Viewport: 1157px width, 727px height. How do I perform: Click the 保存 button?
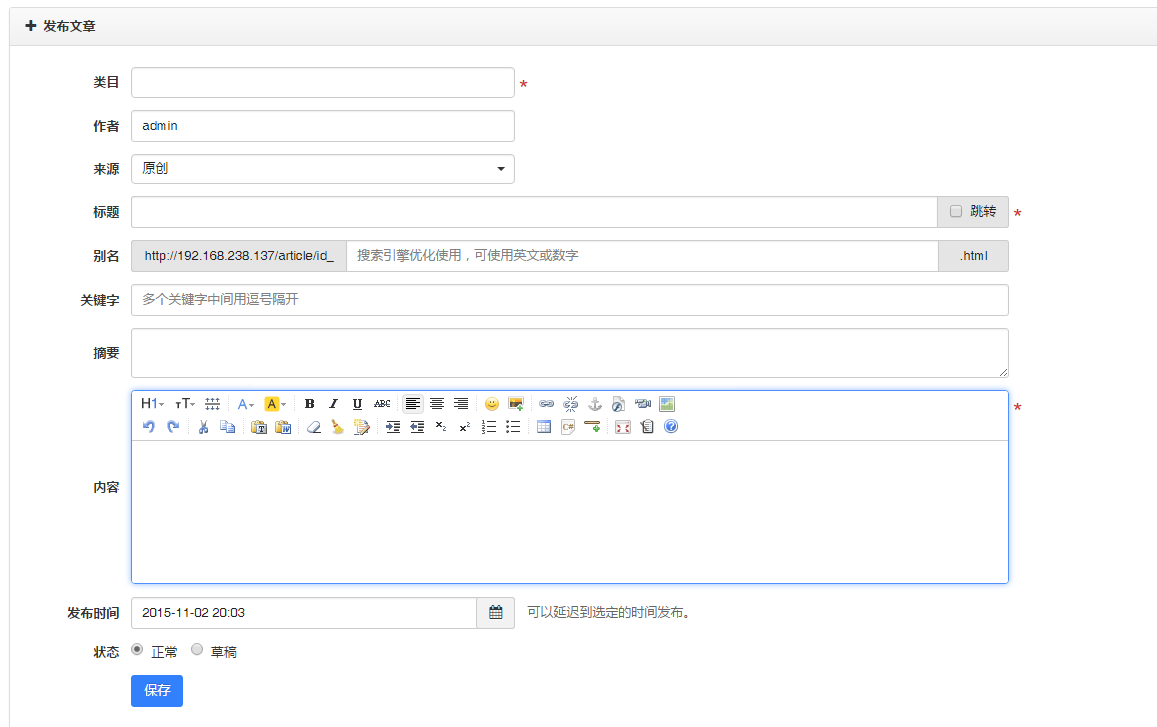(157, 690)
